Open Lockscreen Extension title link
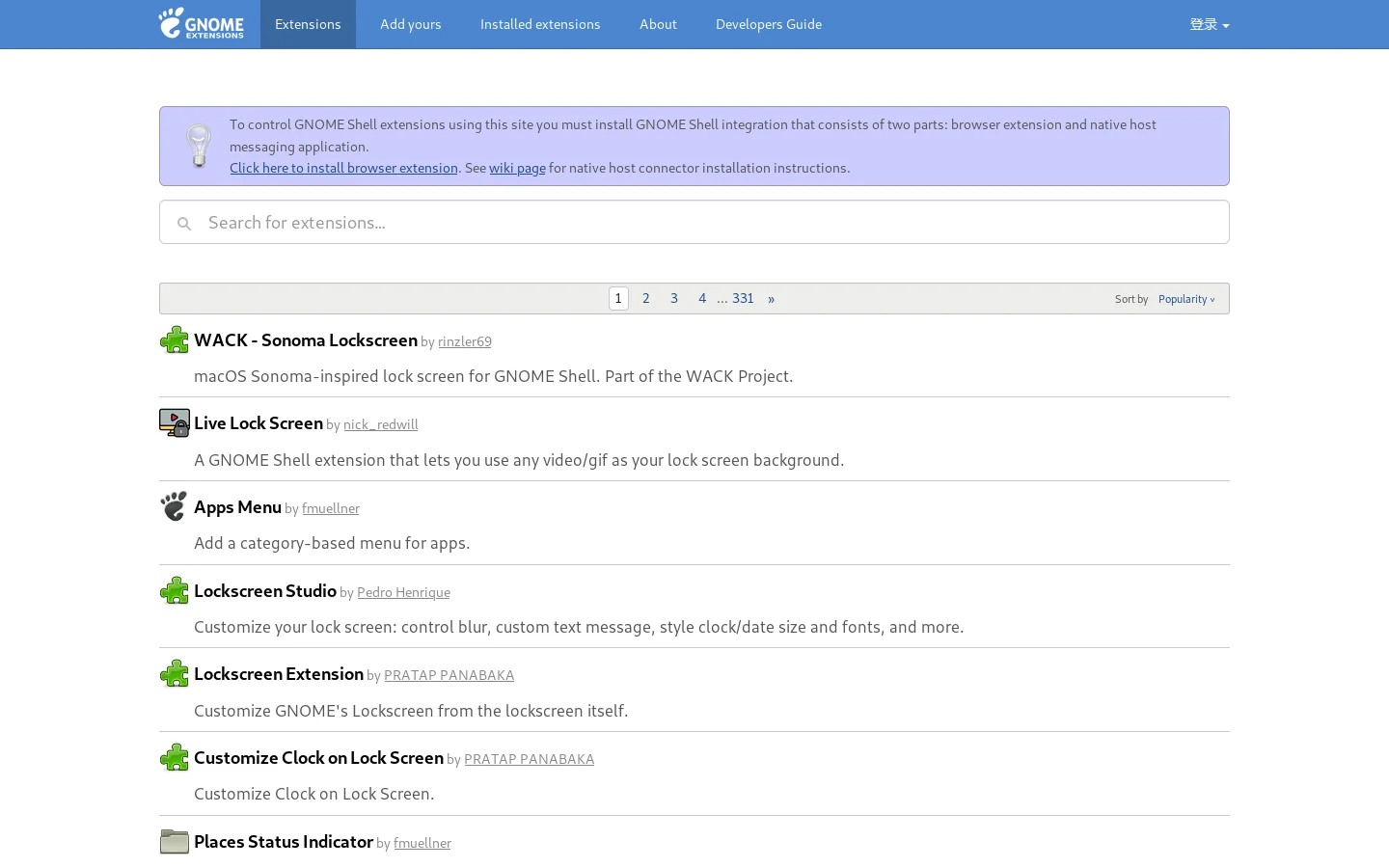This screenshot has width=1389, height=868. (x=279, y=673)
